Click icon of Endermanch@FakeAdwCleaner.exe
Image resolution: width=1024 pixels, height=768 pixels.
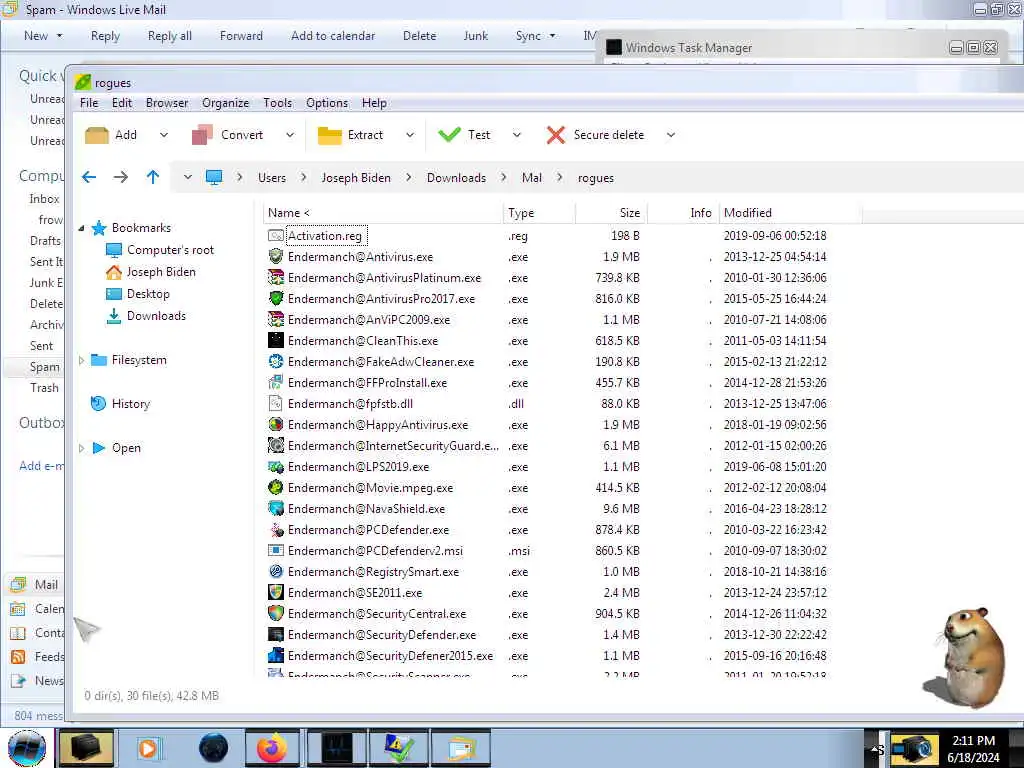276,361
